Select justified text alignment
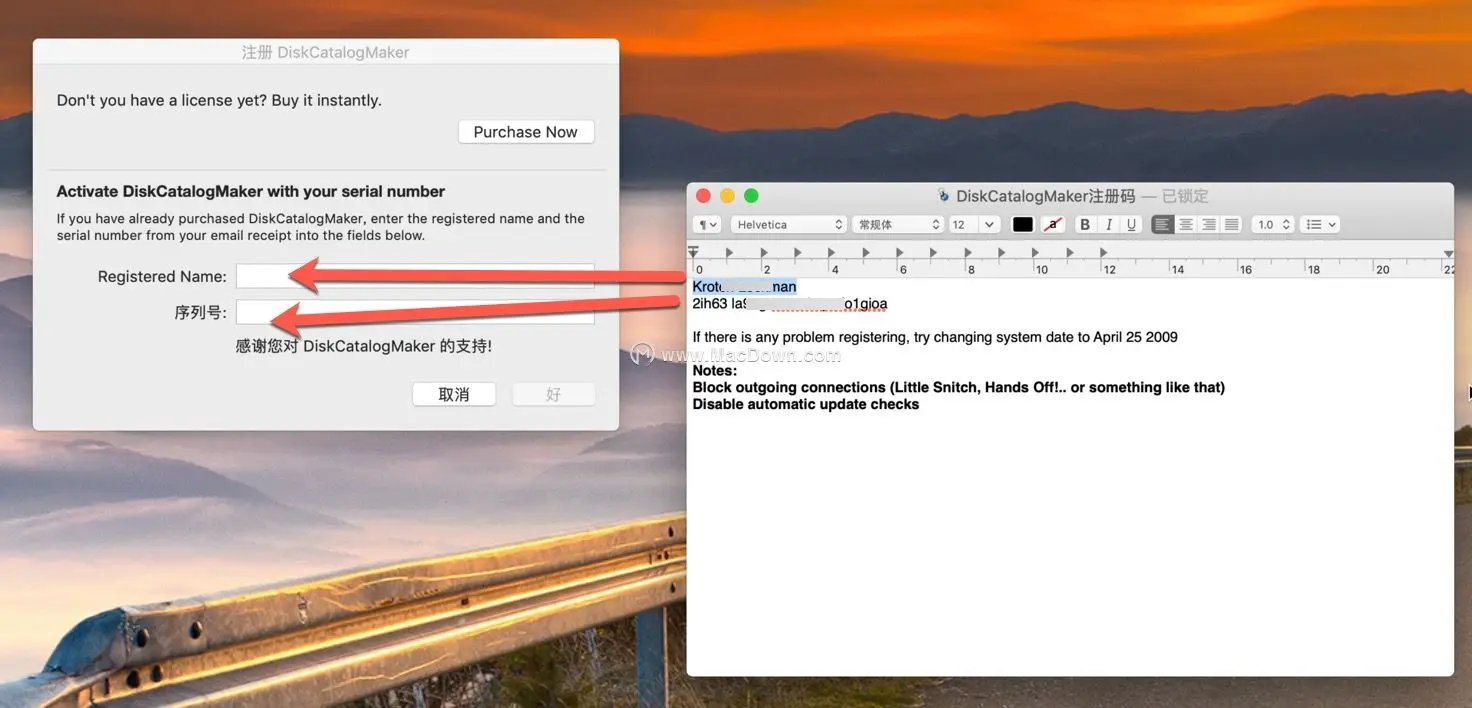The height and width of the screenshot is (708, 1472). coord(1231,225)
